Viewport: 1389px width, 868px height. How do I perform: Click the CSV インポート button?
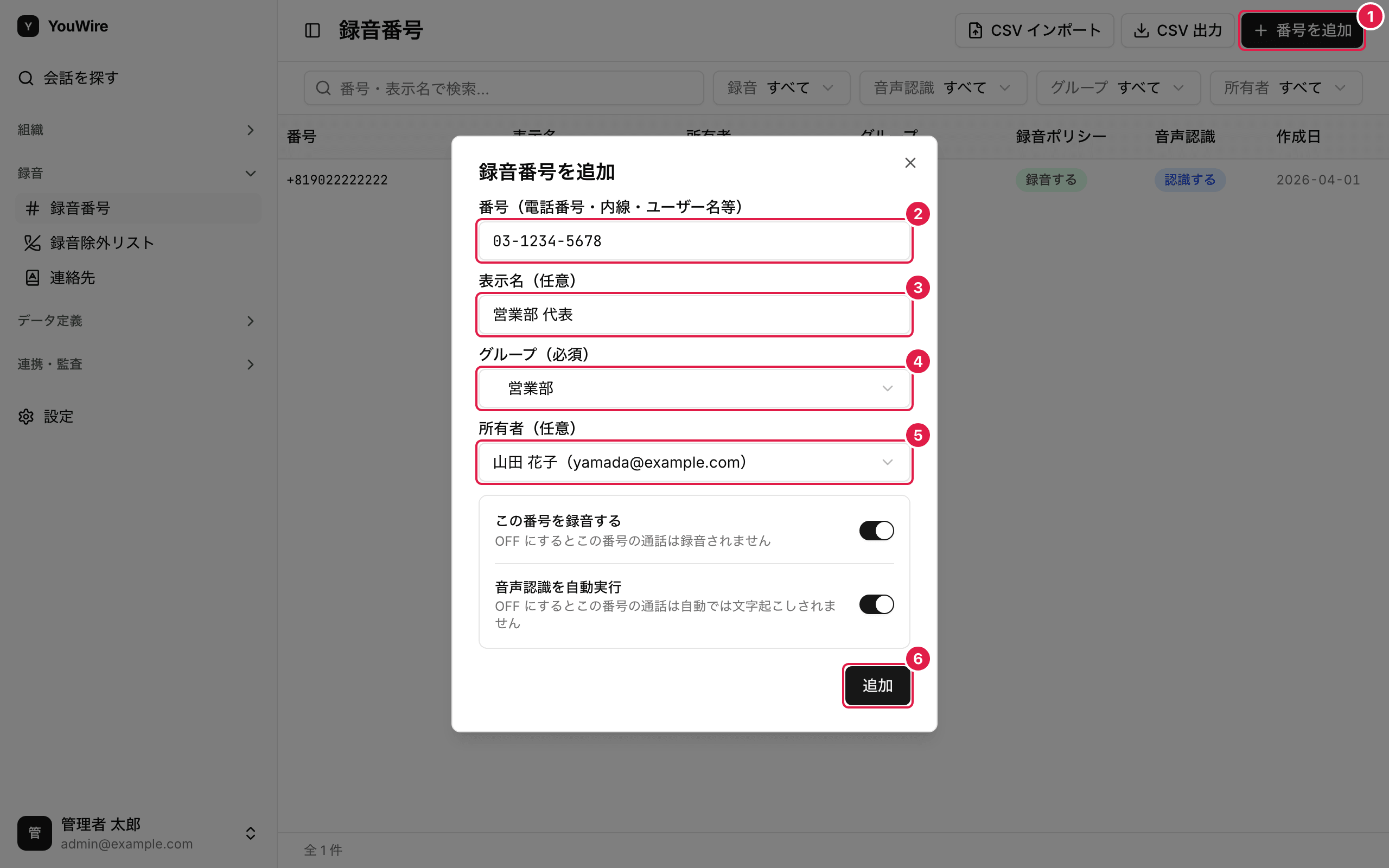coord(1034,30)
